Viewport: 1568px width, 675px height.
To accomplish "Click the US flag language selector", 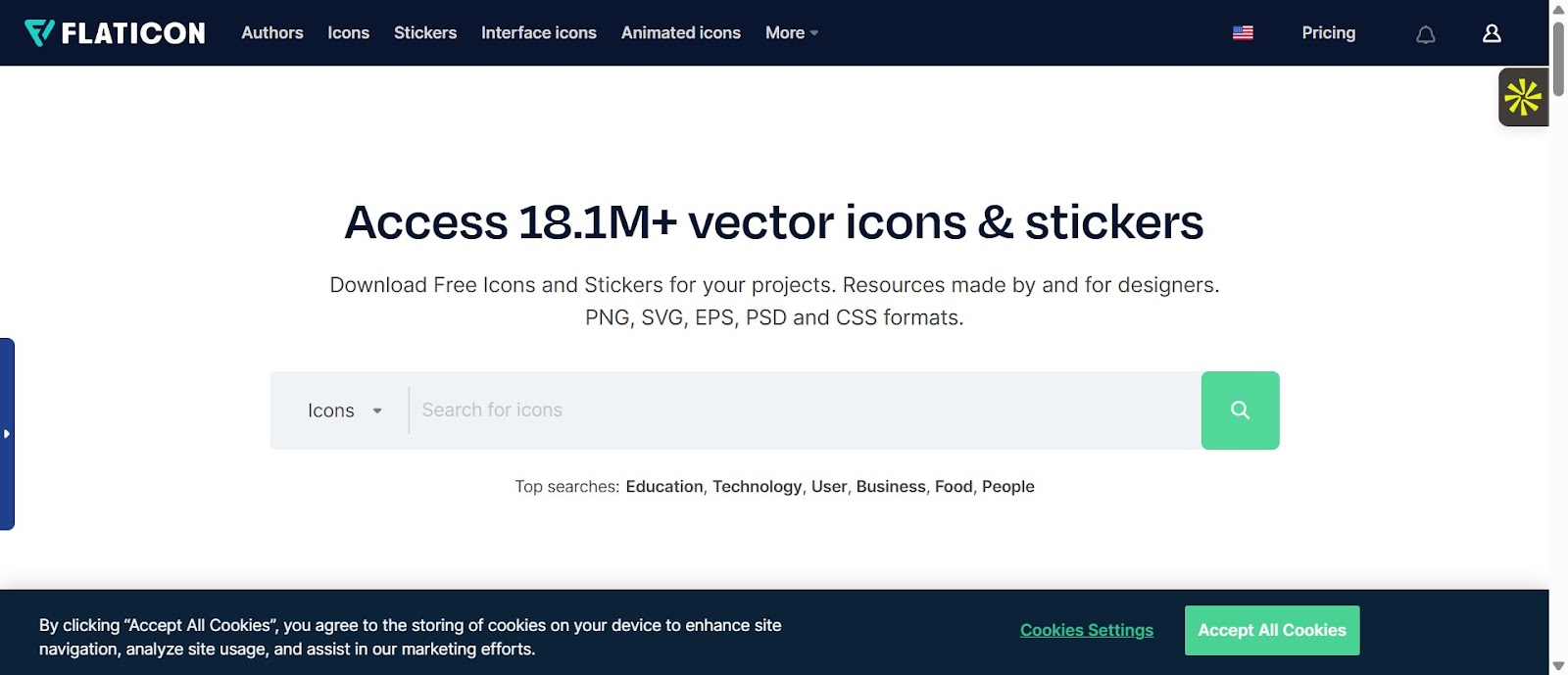I will coord(1243,32).
